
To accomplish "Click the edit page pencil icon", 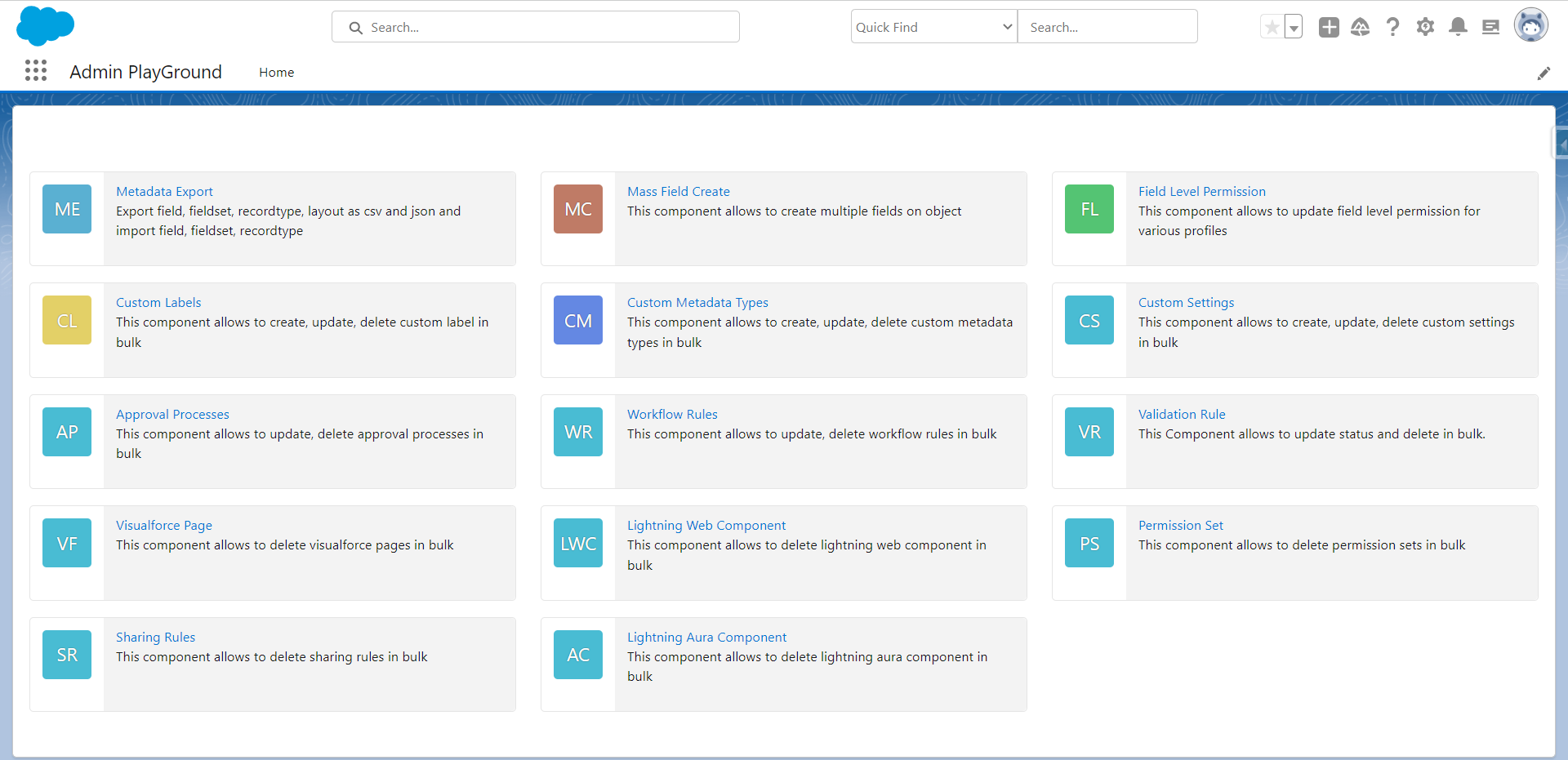I will coord(1543,73).
